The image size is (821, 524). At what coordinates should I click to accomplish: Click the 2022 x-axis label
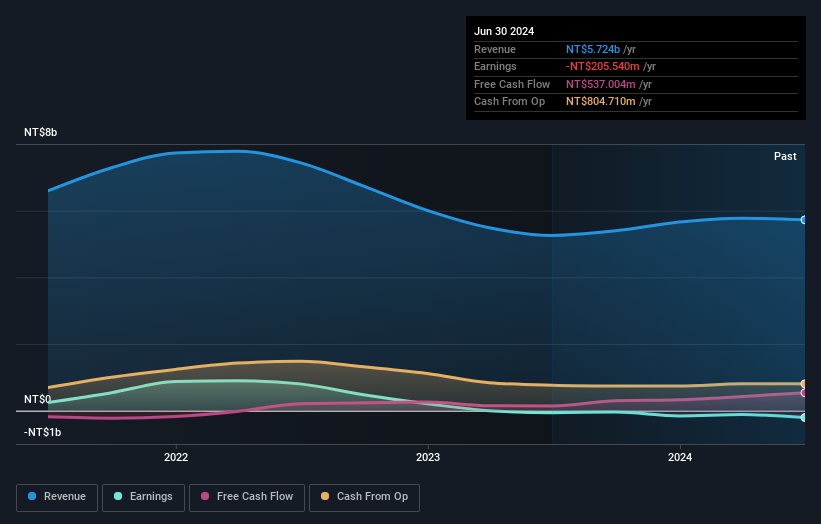(176, 457)
